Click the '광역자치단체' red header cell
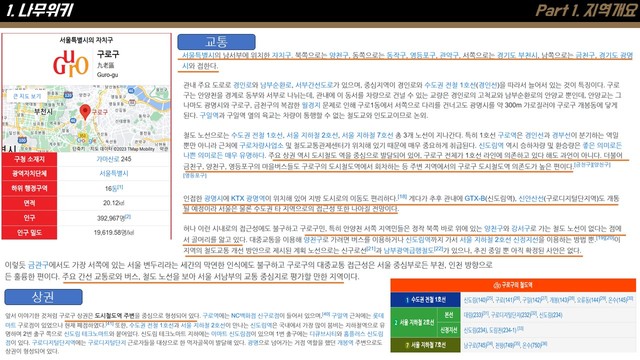Viewport: 640px width, 360px height. (x=29, y=173)
